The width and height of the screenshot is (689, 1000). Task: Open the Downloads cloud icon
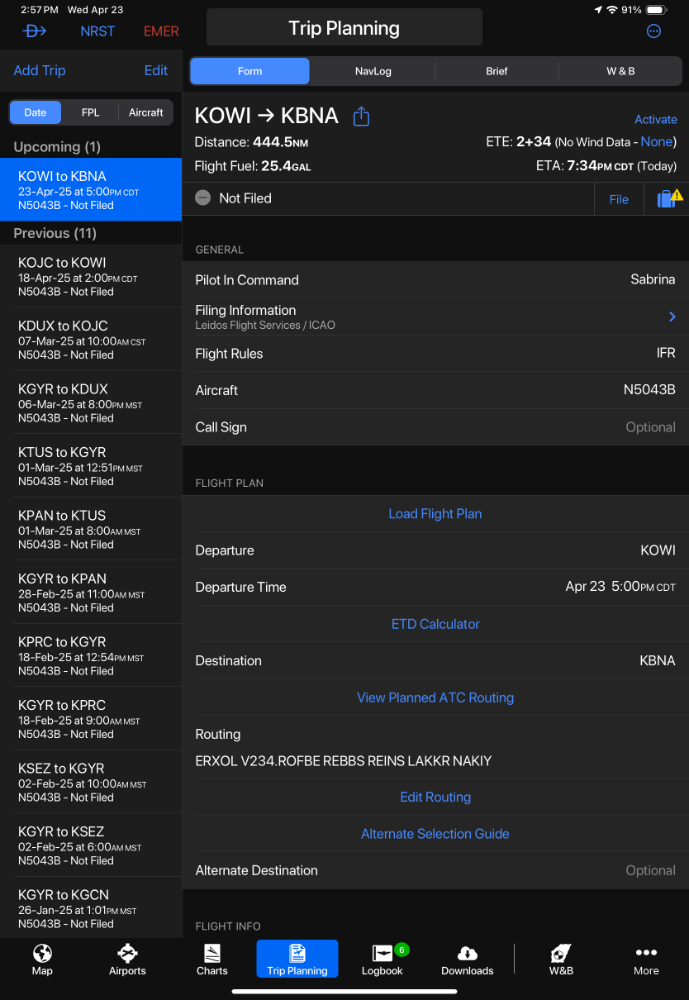point(468,953)
